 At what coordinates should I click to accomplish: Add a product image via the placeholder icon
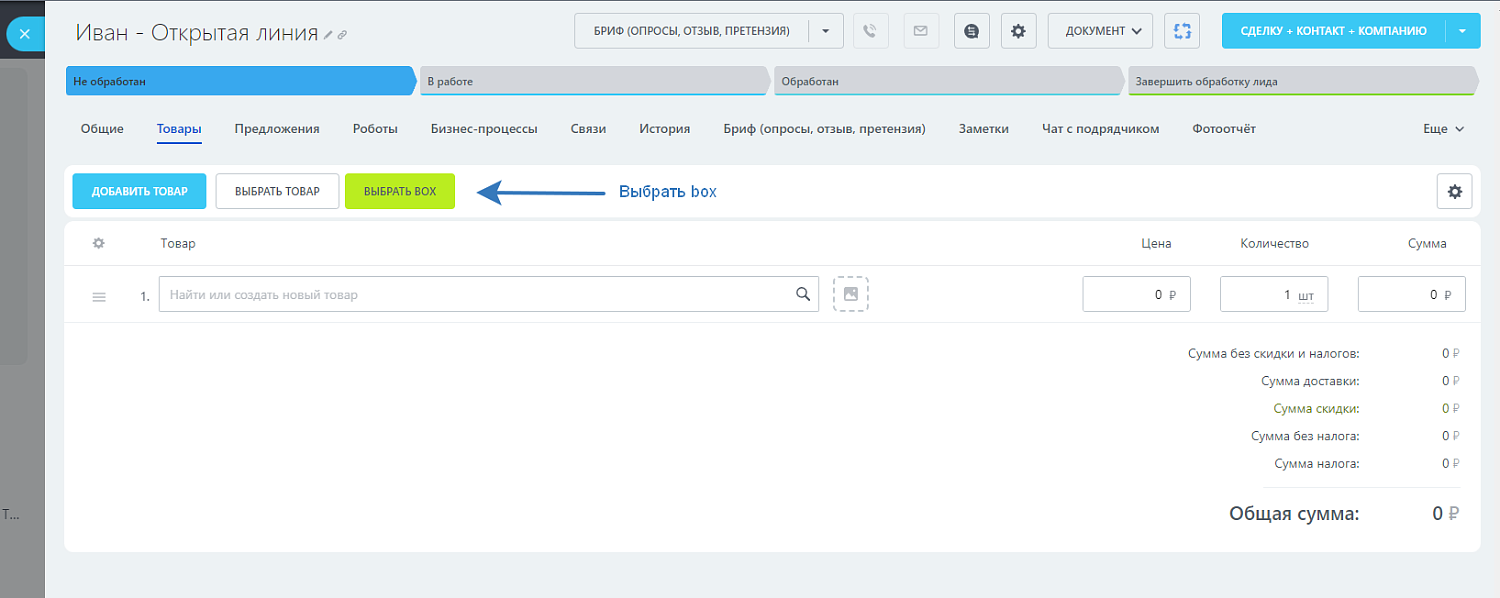tap(850, 294)
